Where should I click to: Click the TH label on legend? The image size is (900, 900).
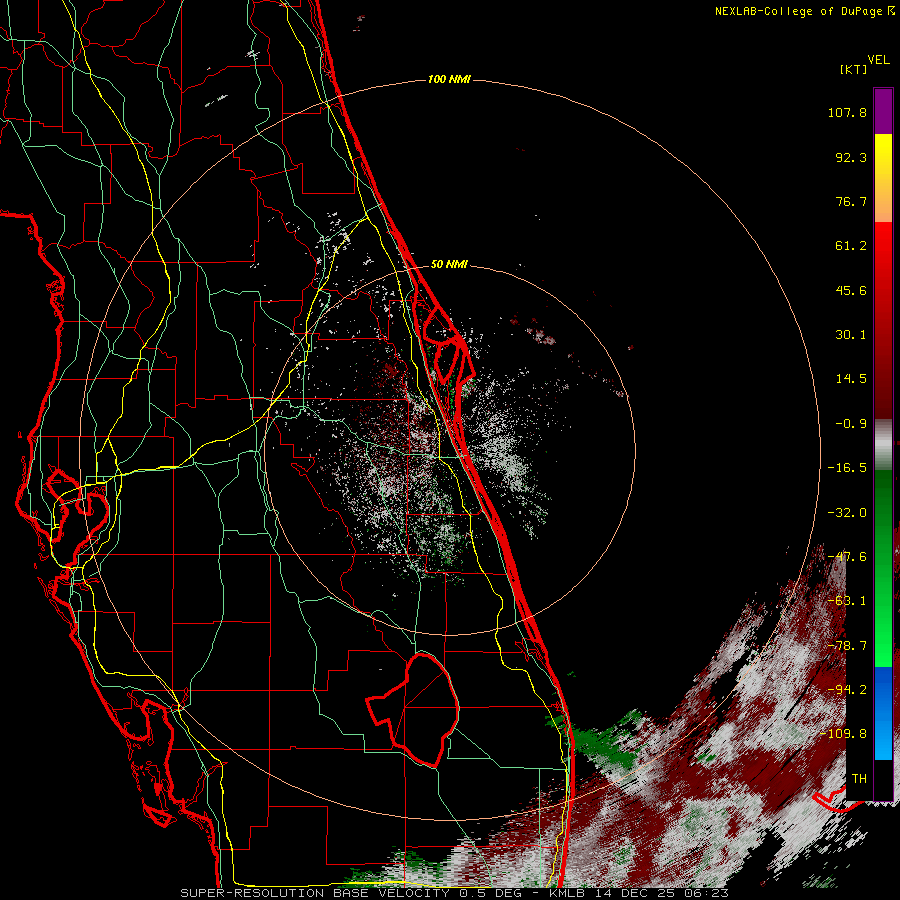tap(859, 779)
